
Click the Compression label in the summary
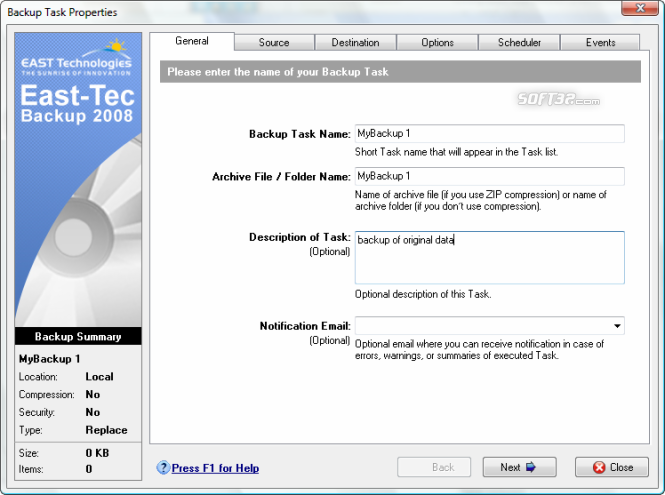[46, 394]
